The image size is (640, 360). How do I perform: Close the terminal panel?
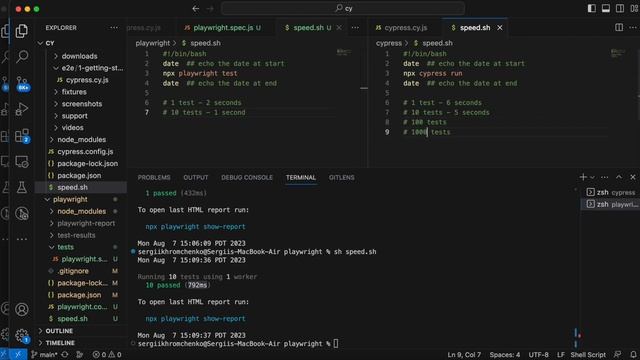tap(633, 177)
